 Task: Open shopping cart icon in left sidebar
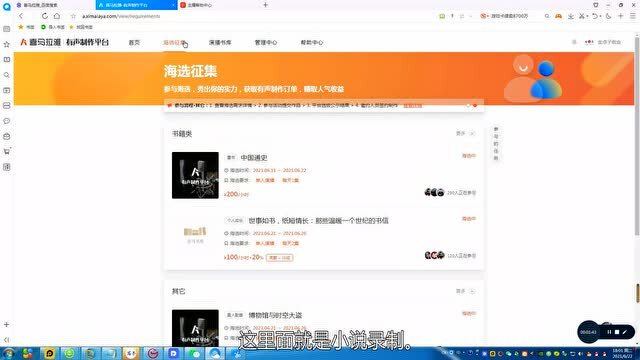point(7,151)
